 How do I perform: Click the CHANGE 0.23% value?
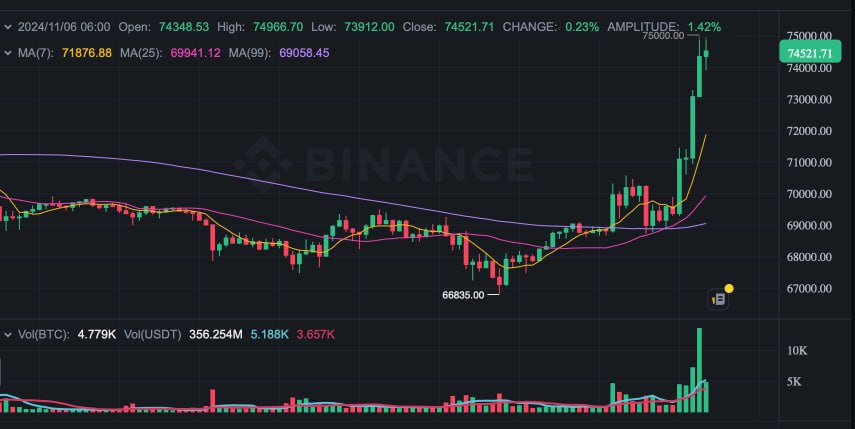click(582, 27)
